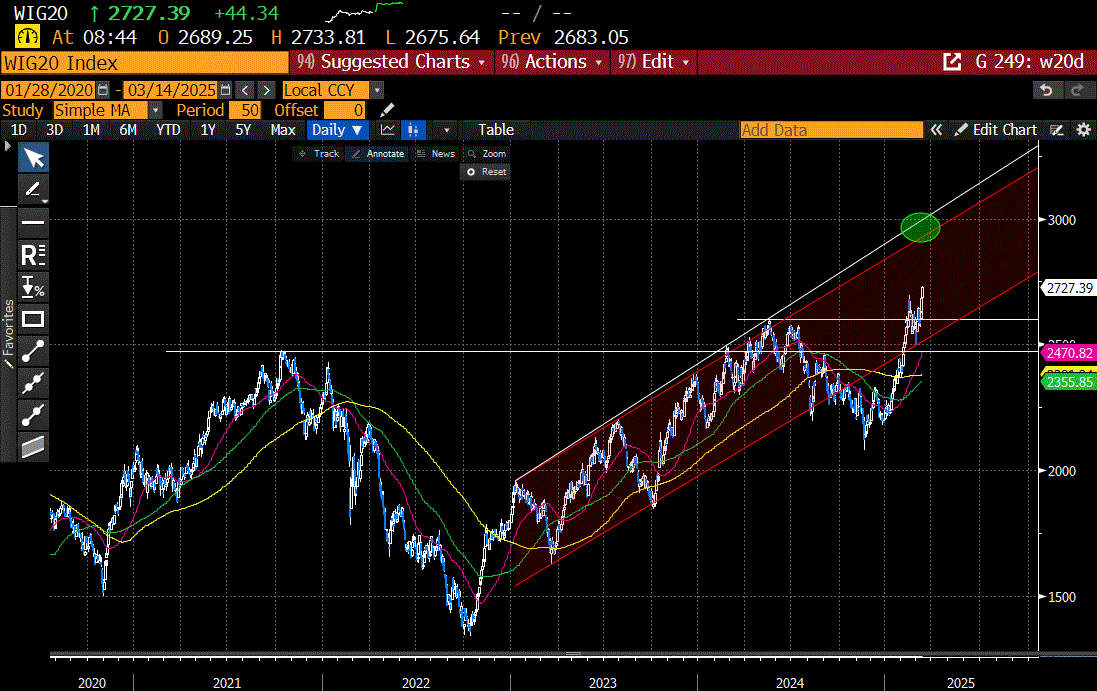The height and width of the screenshot is (691, 1097).
Task: Shift date range forward
Action: click(x=266, y=90)
